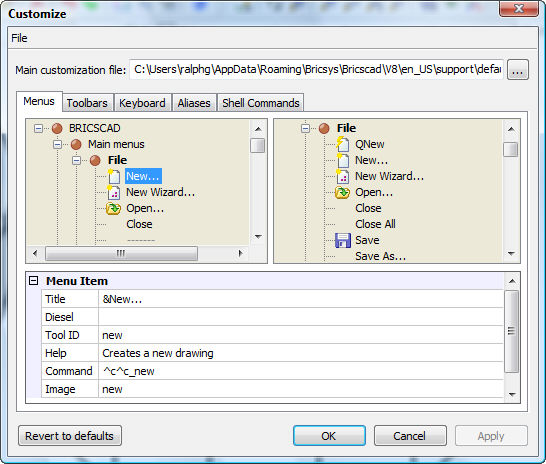
Task: Click the Tool ID value new
Action: tap(301, 335)
